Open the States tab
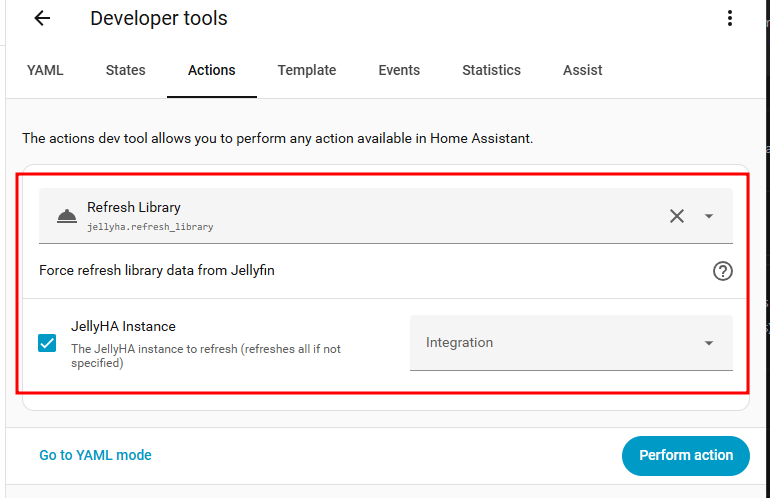 (x=126, y=70)
